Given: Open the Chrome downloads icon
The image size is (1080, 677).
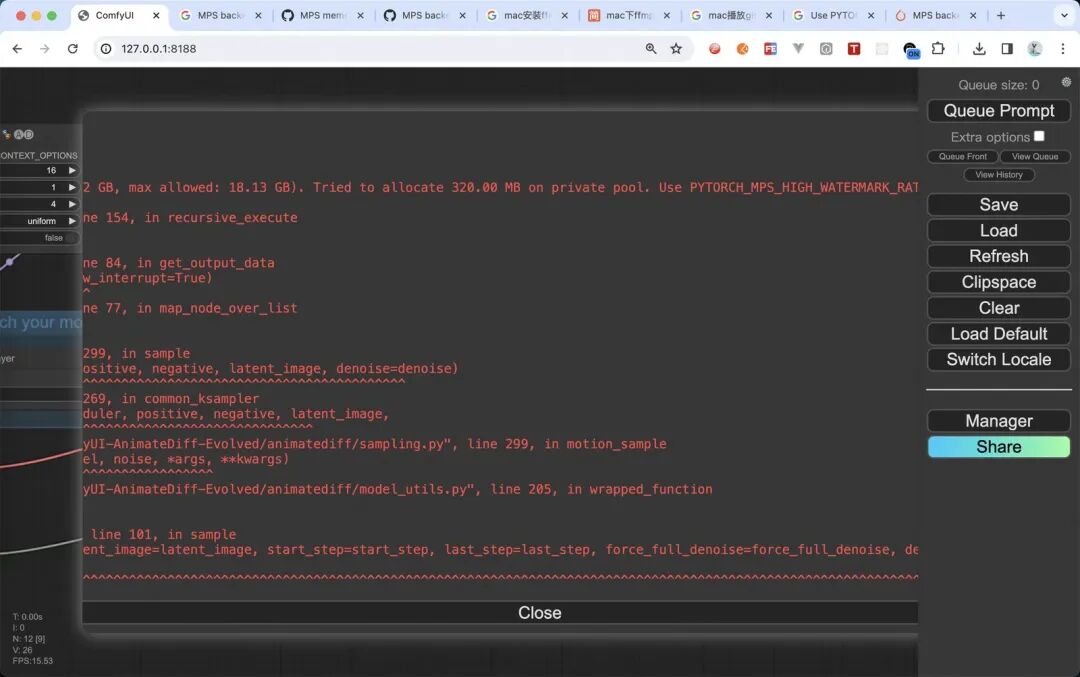Looking at the screenshot, I should pyautogui.click(x=979, y=48).
